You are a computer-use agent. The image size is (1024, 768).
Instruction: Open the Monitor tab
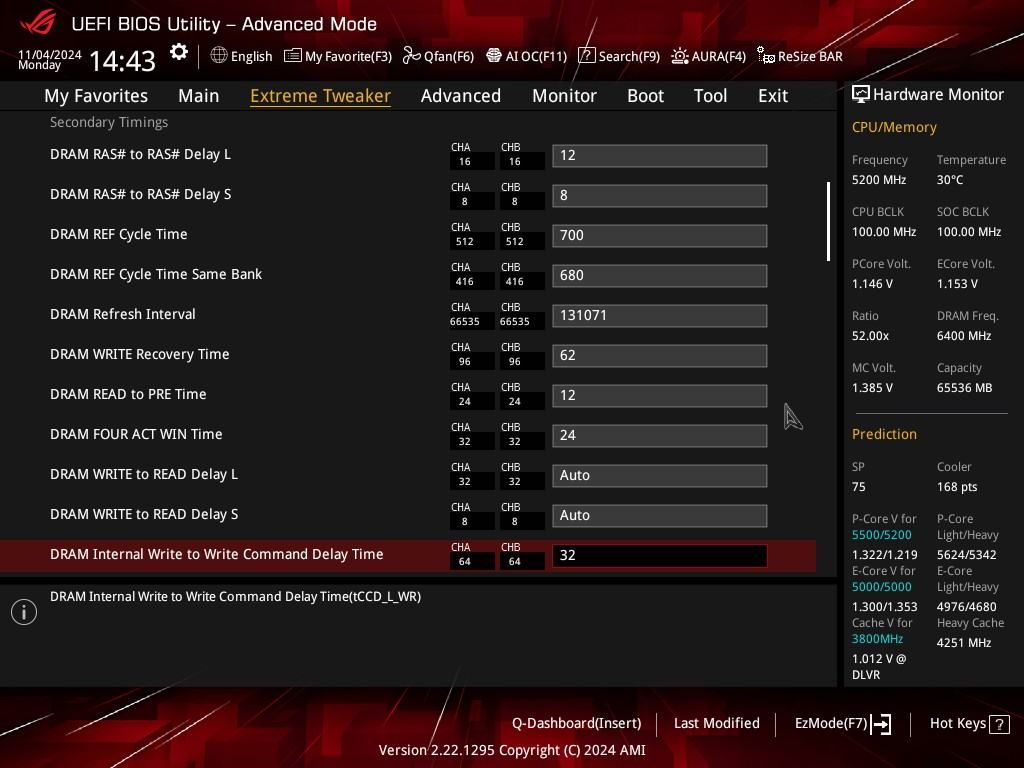click(564, 96)
